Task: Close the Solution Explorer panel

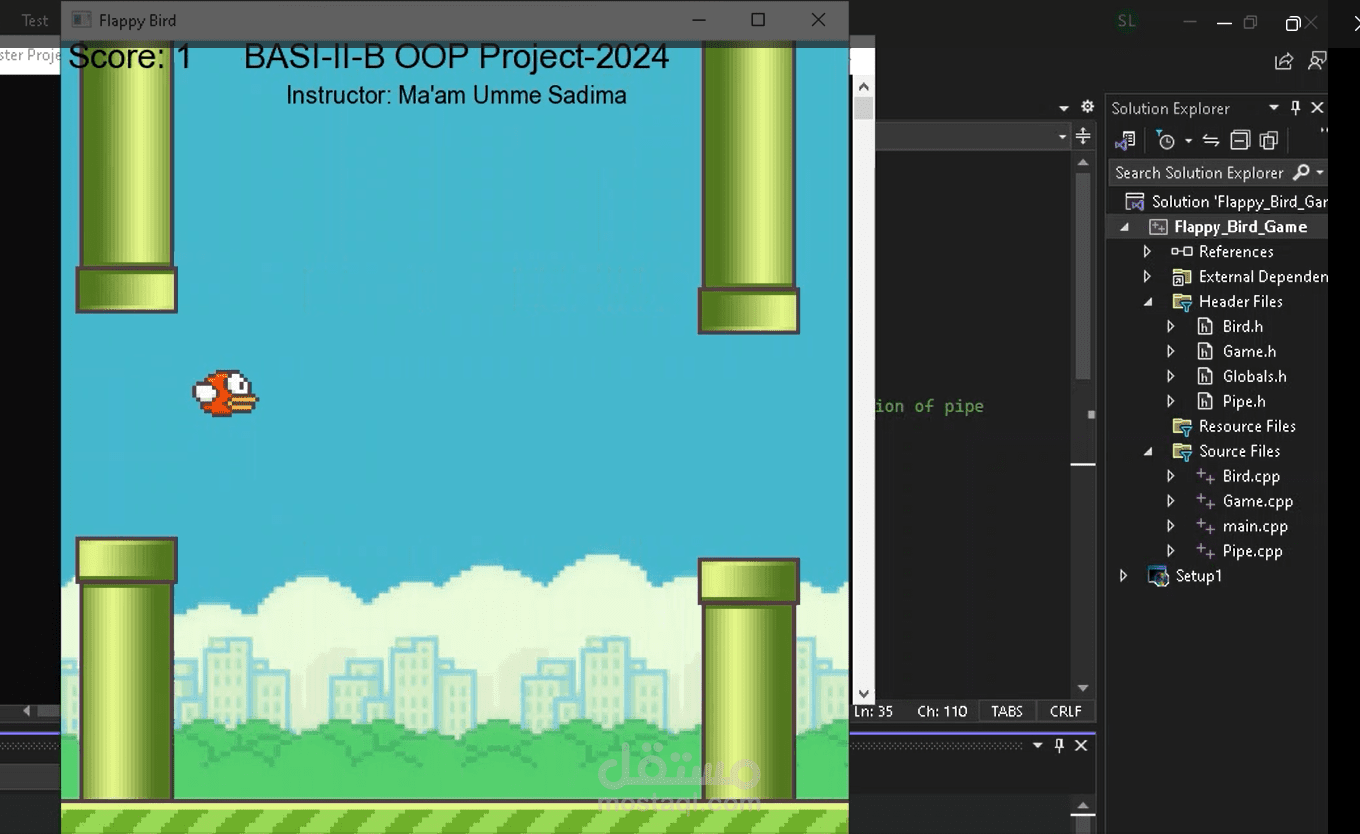Action: click(x=1317, y=108)
